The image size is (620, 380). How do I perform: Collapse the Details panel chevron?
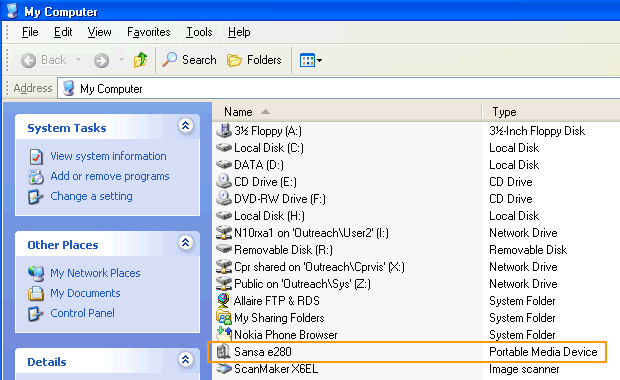(185, 359)
